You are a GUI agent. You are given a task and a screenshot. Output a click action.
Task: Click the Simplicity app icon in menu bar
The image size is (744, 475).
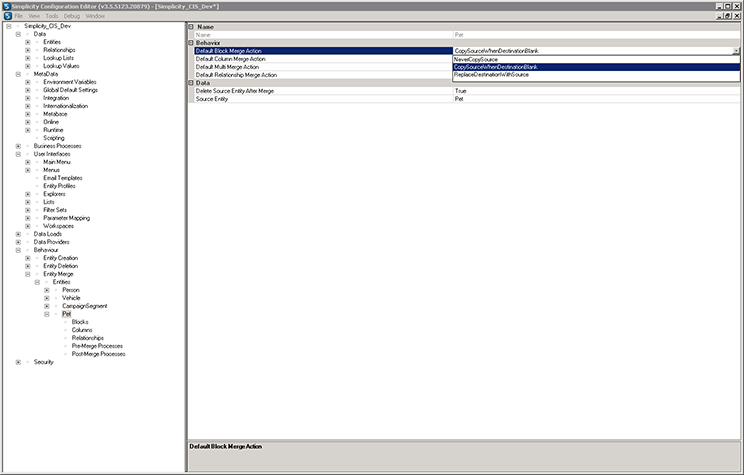[8, 16]
